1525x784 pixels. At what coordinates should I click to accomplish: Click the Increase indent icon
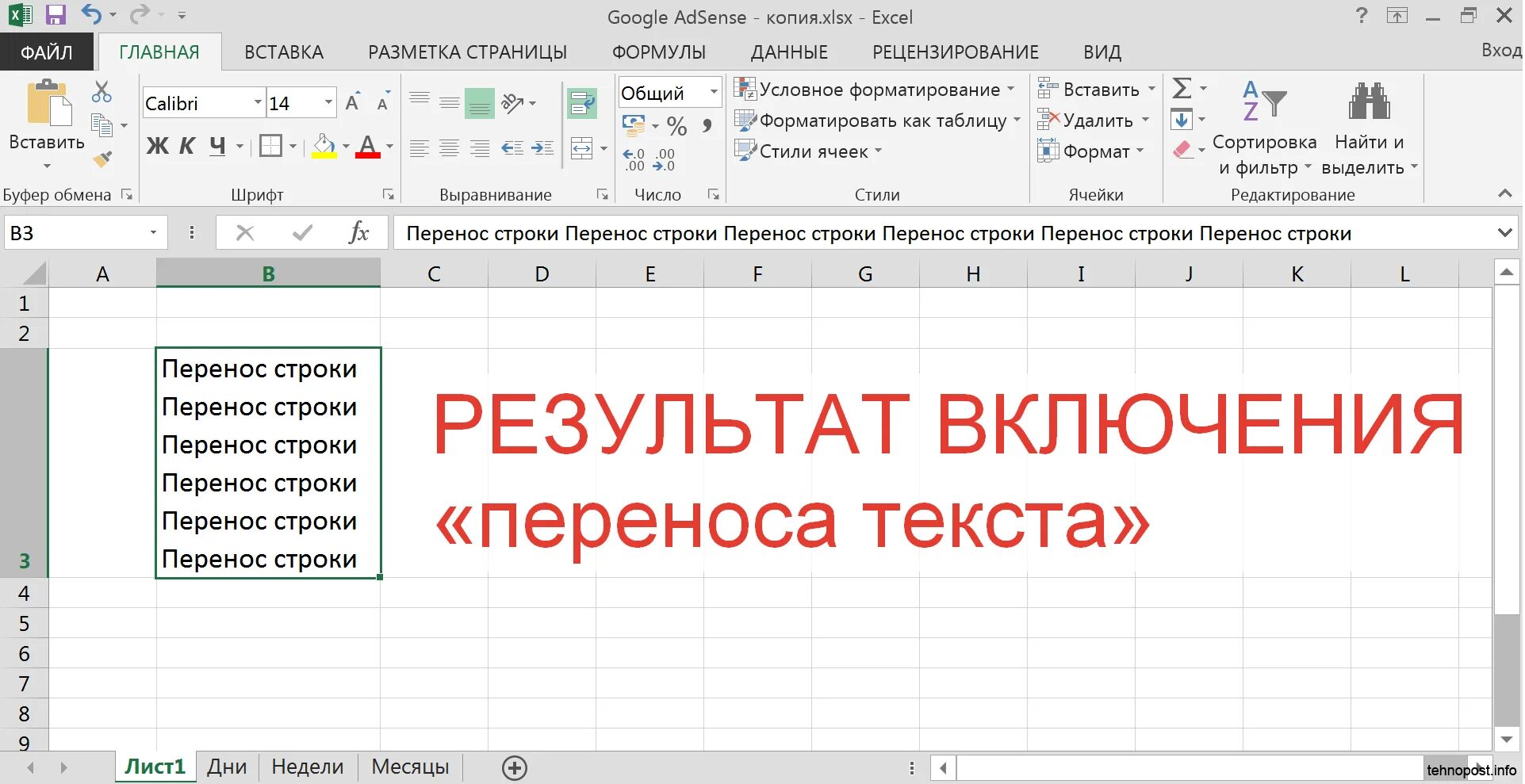543,147
